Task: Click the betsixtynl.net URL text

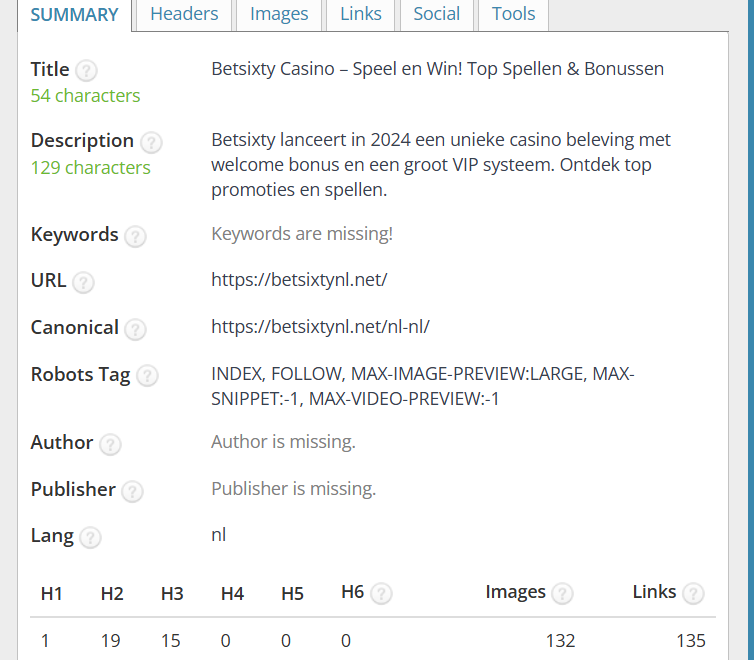Action: pos(299,280)
